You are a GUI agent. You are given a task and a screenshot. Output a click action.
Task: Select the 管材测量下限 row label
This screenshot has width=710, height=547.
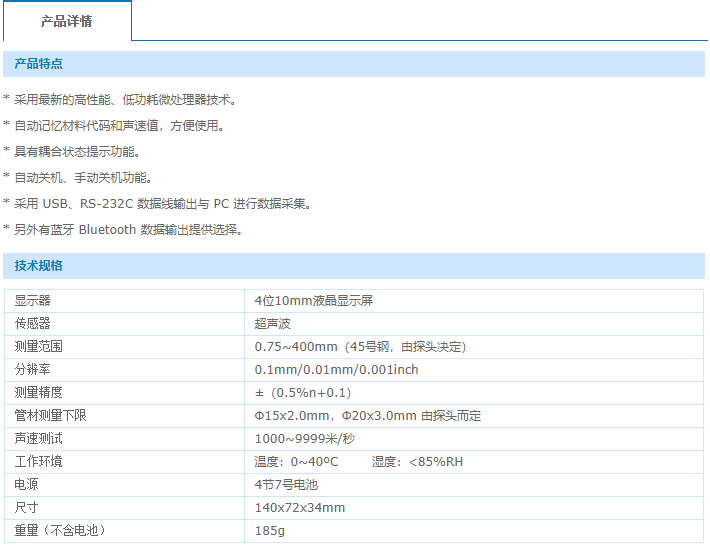tap(50, 416)
